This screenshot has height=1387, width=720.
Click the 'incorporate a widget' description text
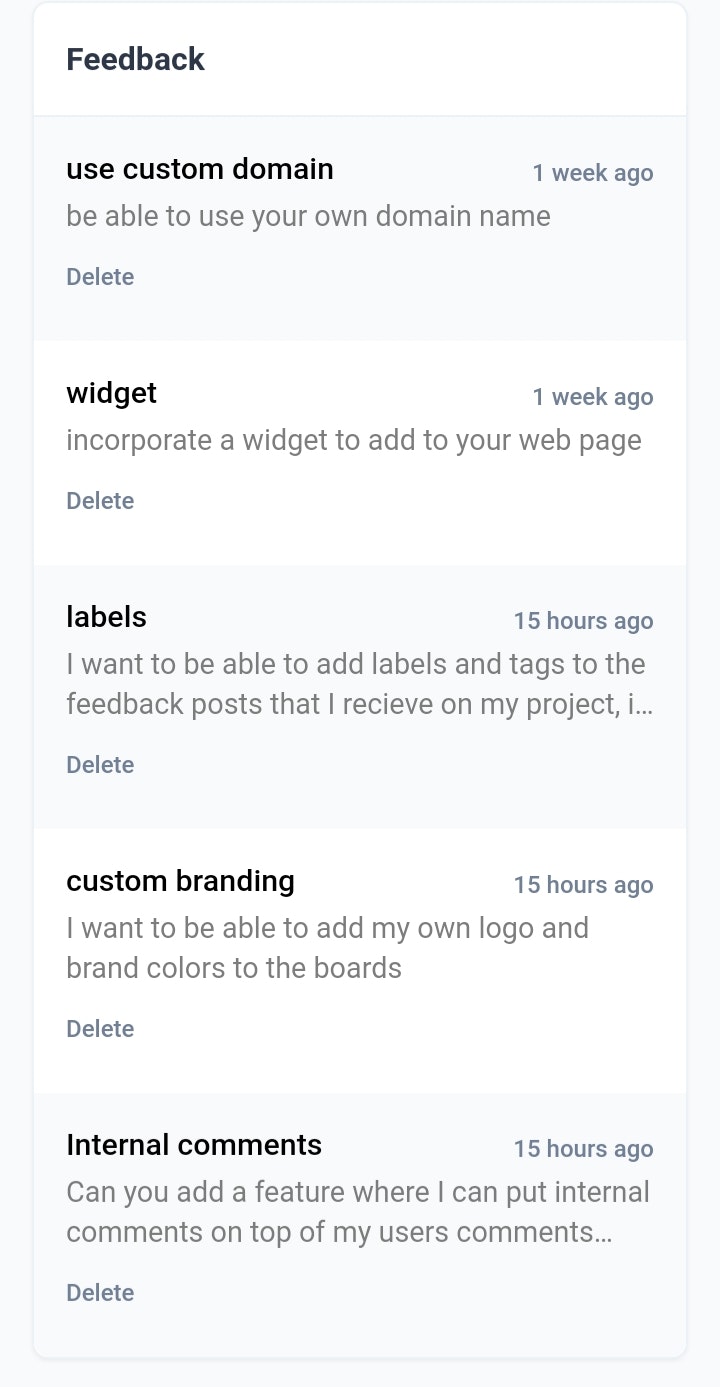pyautogui.click(x=354, y=440)
